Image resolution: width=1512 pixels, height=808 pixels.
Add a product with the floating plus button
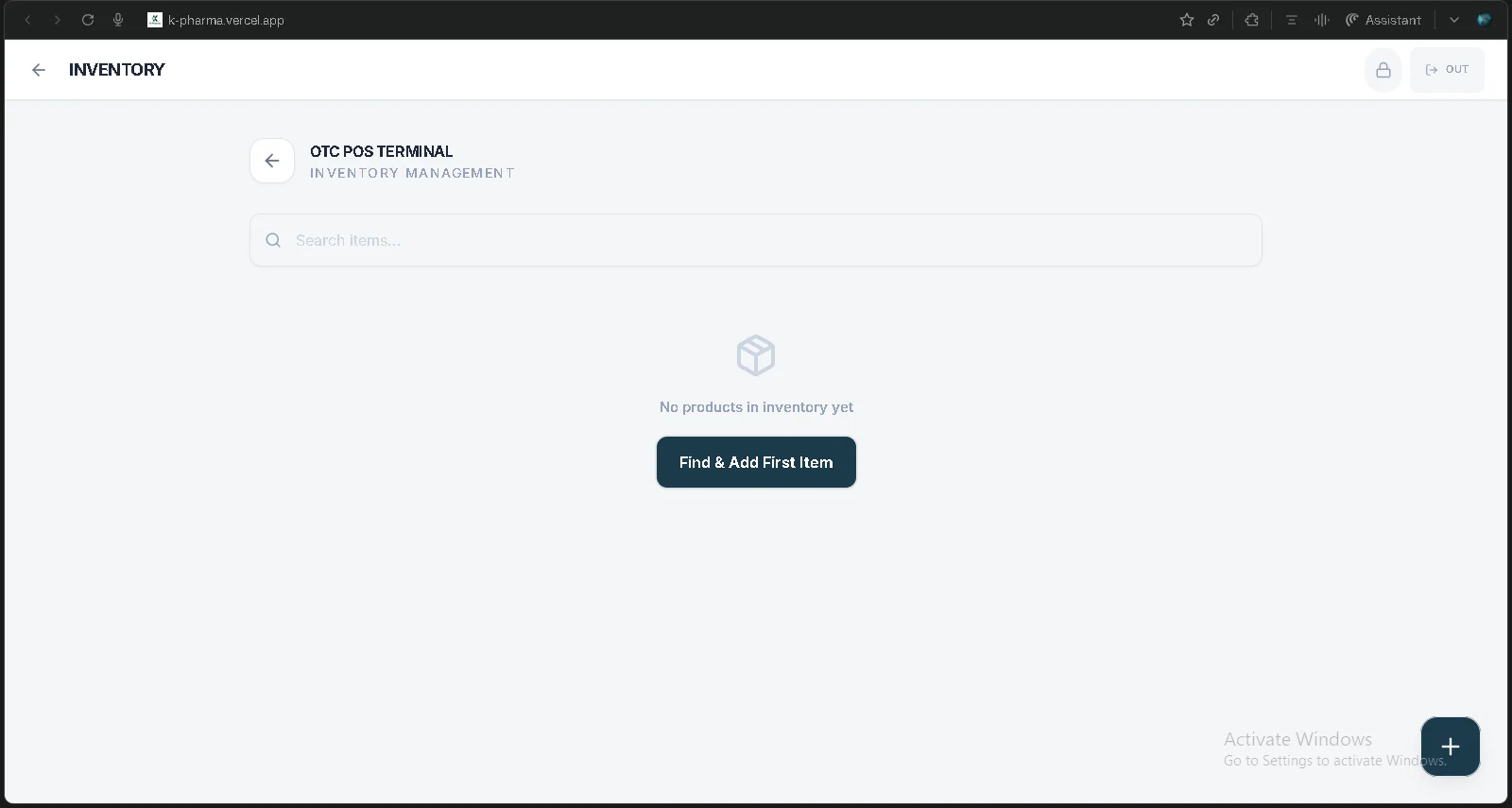pos(1451,747)
